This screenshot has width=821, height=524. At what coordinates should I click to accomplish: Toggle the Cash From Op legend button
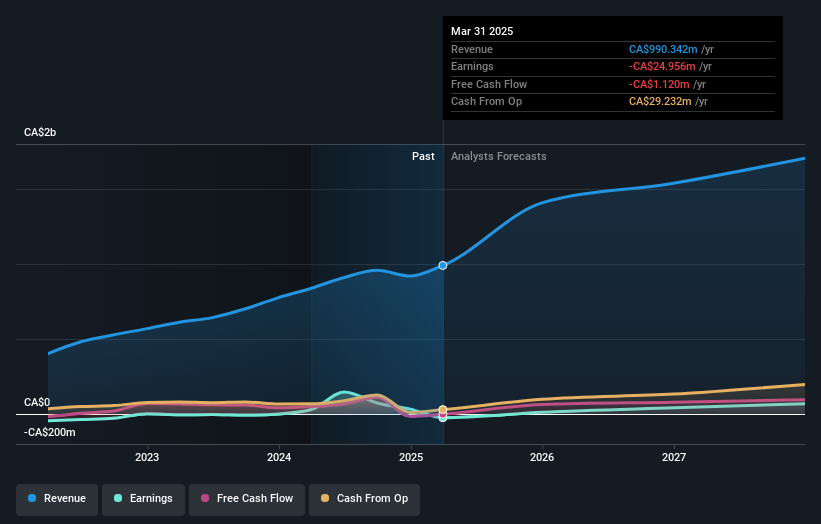point(364,499)
